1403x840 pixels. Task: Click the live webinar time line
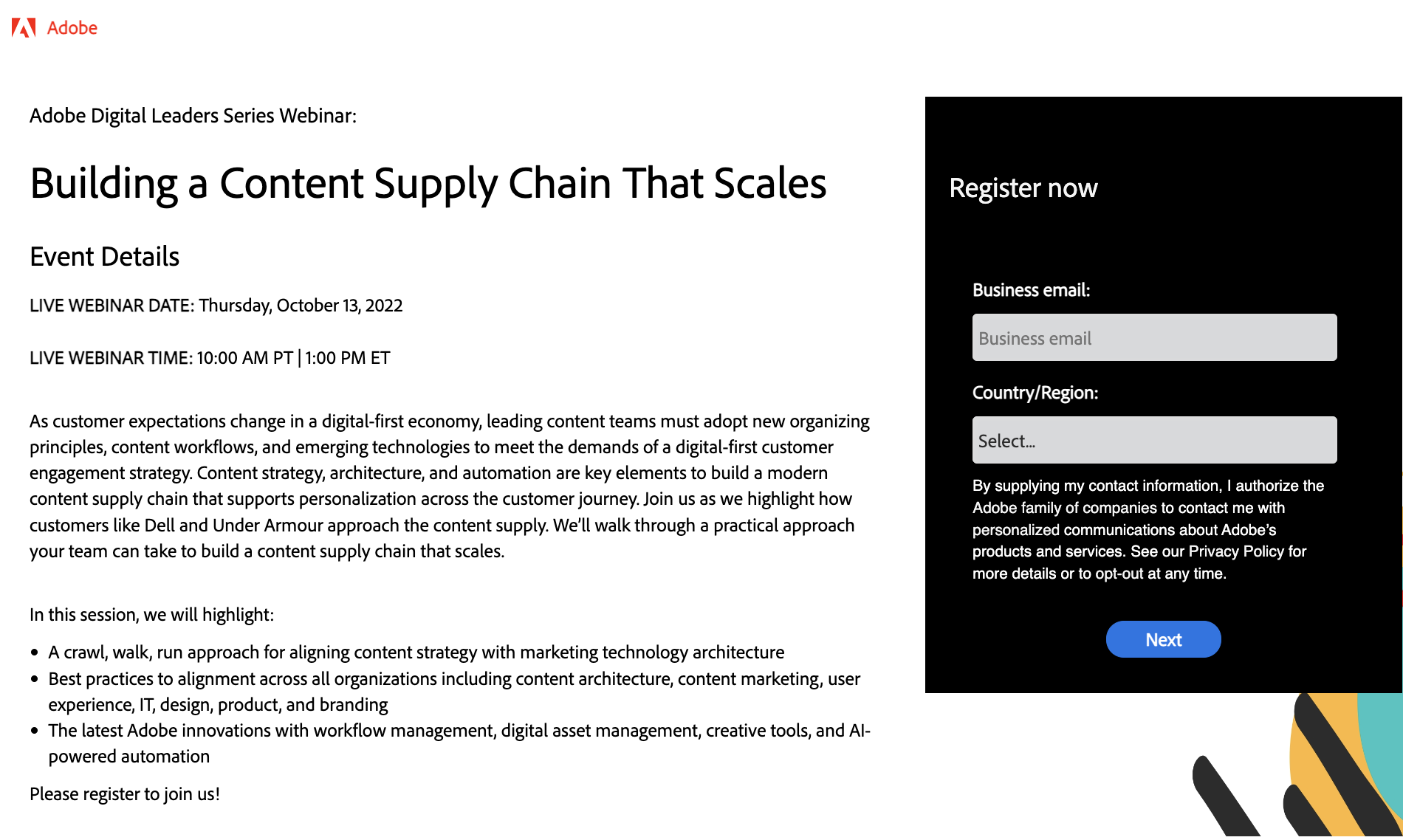[210, 358]
